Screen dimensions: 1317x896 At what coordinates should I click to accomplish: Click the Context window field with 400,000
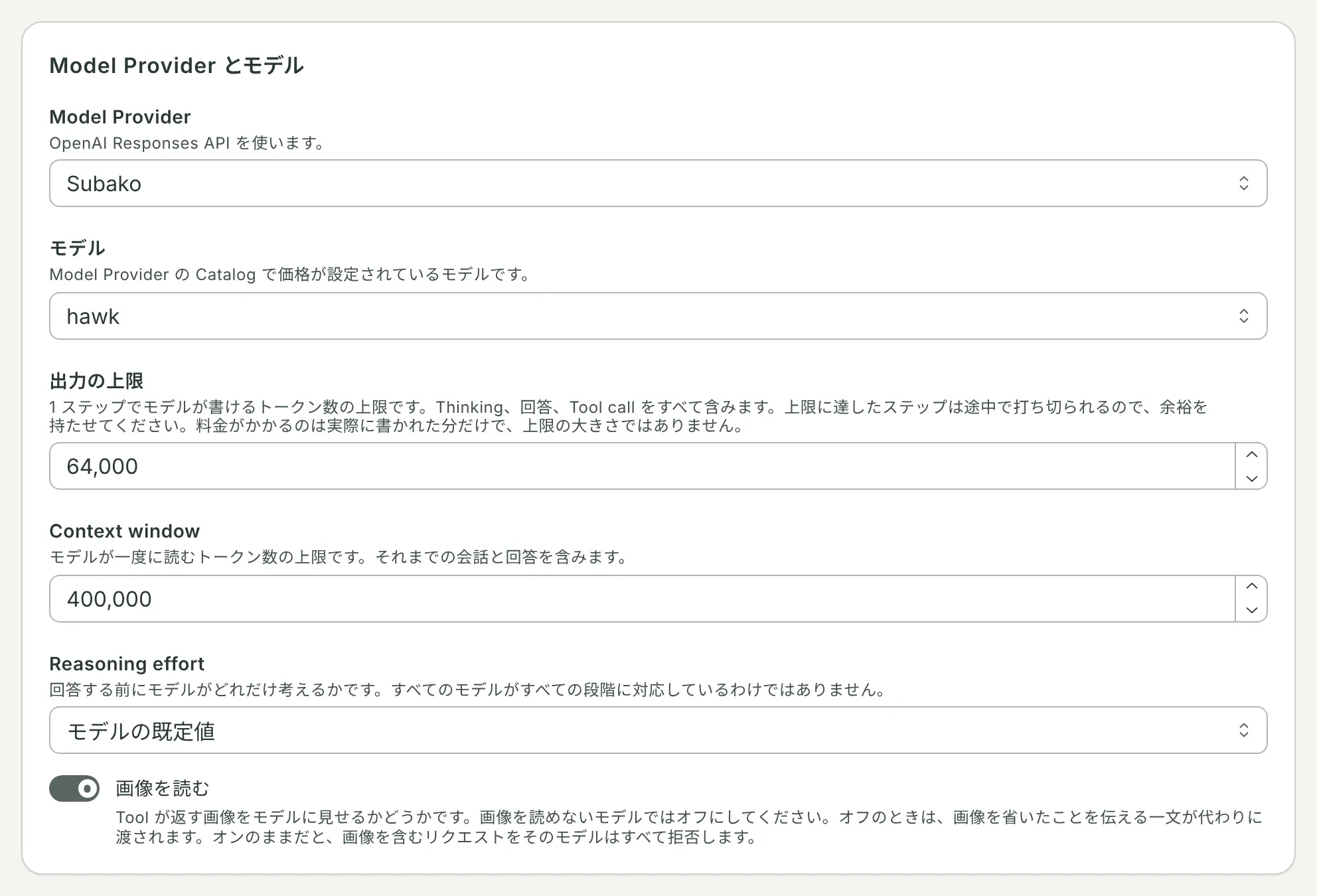pyautogui.click(x=642, y=599)
